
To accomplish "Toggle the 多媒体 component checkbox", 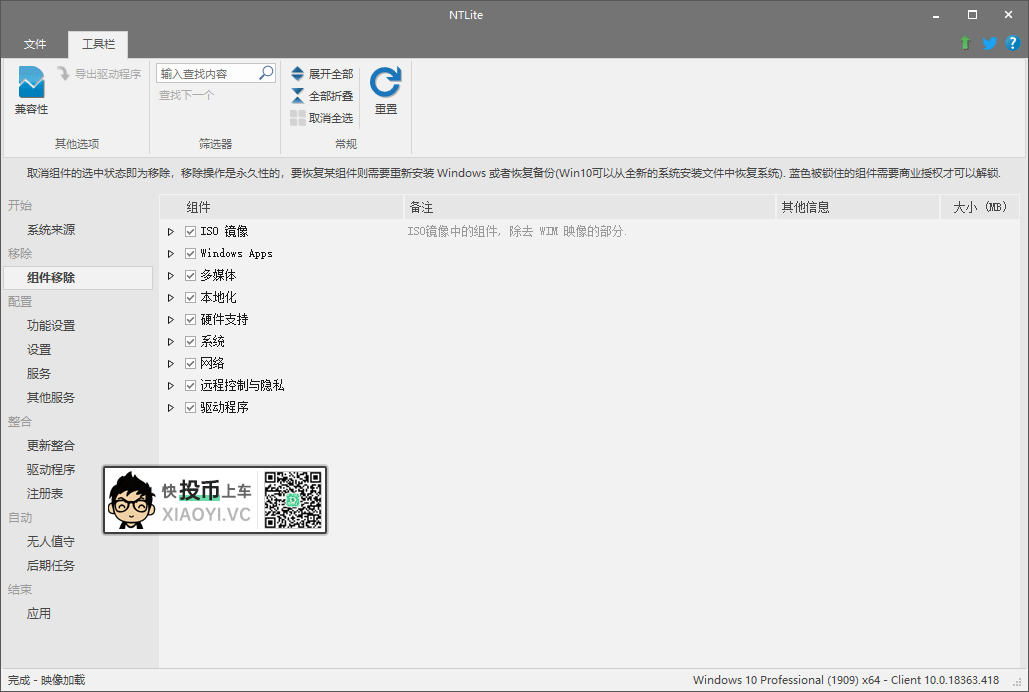I will click(190, 276).
